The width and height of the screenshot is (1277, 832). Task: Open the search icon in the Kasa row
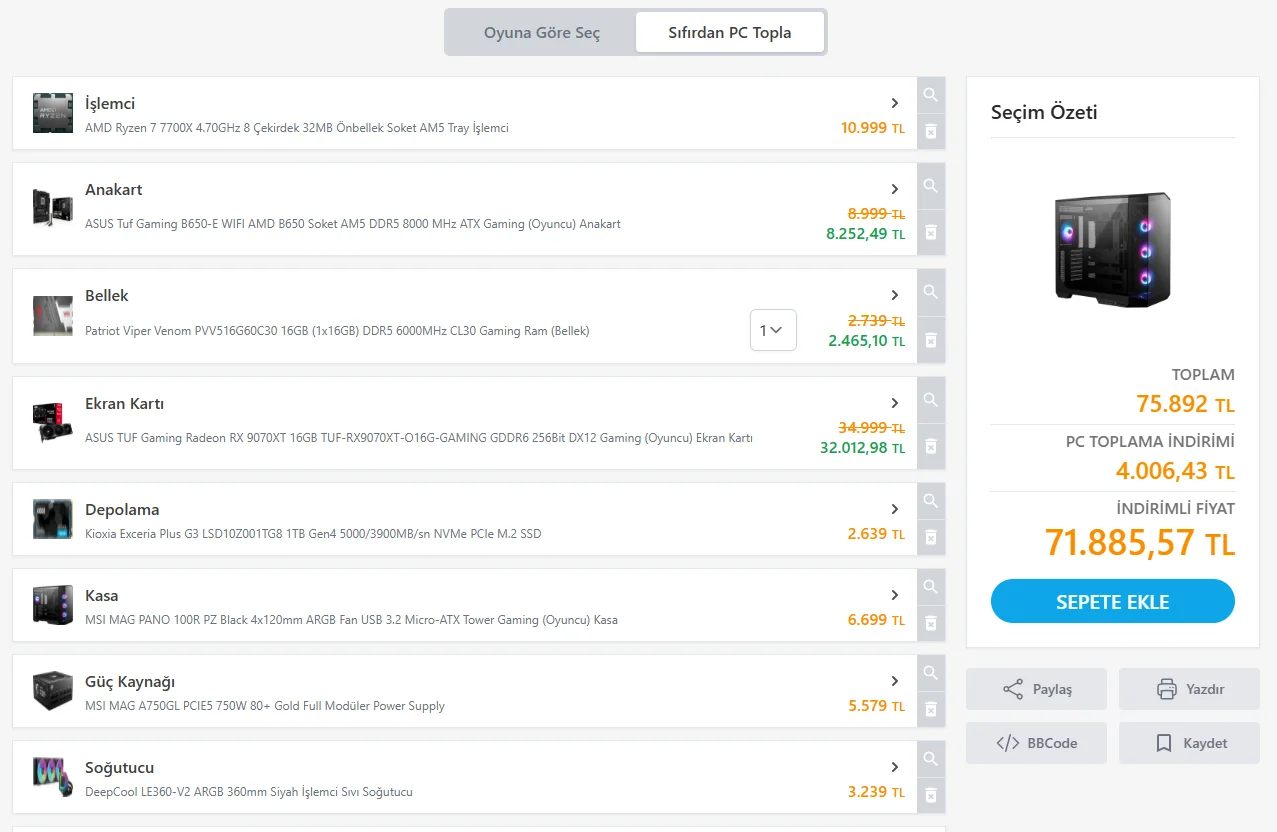[x=931, y=587]
